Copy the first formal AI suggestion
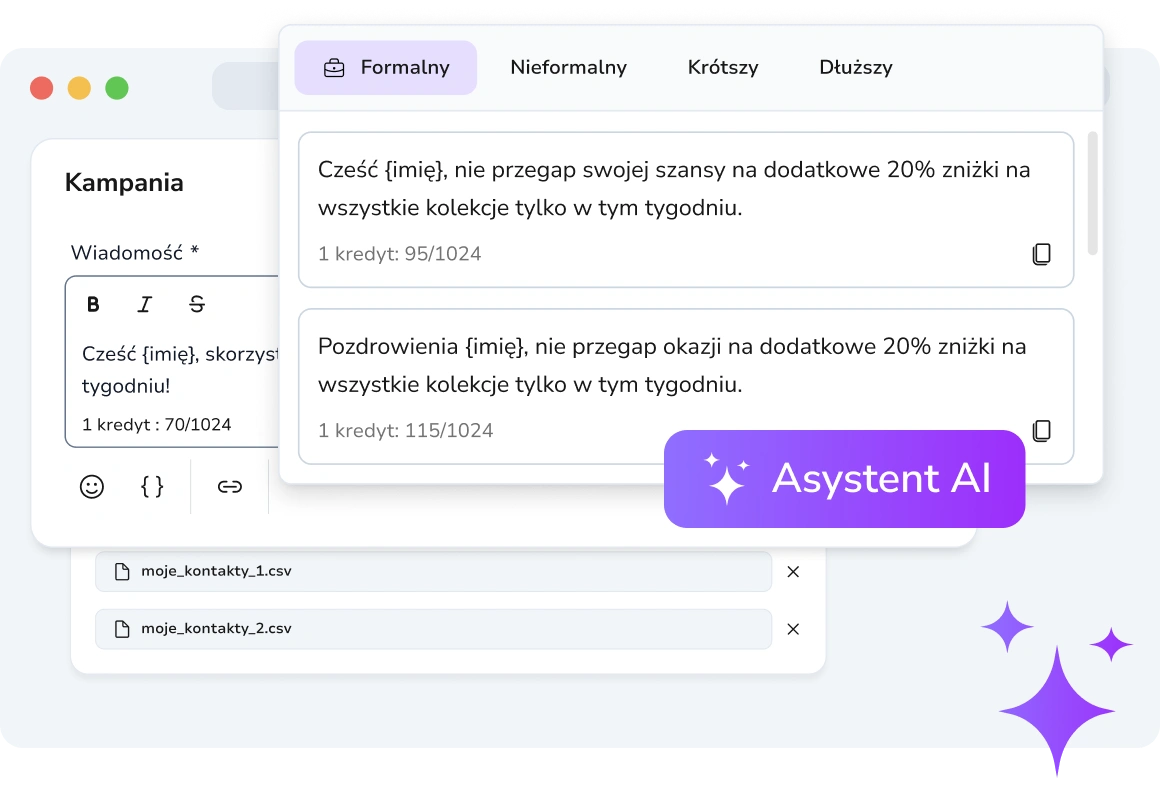Screen dimensions: 1160x796 pyautogui.click(x=1042, y=254)
